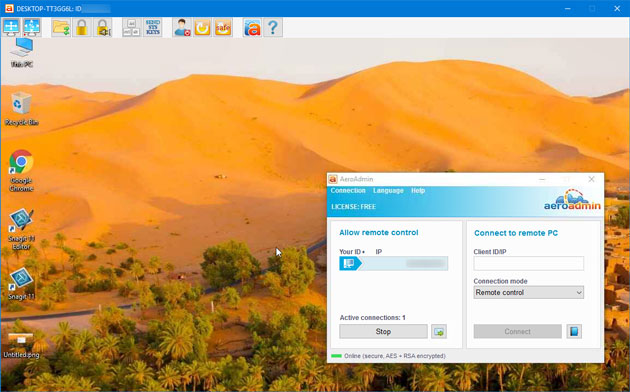The height and width of the screenshot is (392, 630).
Task: Click the AeroAdmin logo toolbar icon
Action: [252, 27]
